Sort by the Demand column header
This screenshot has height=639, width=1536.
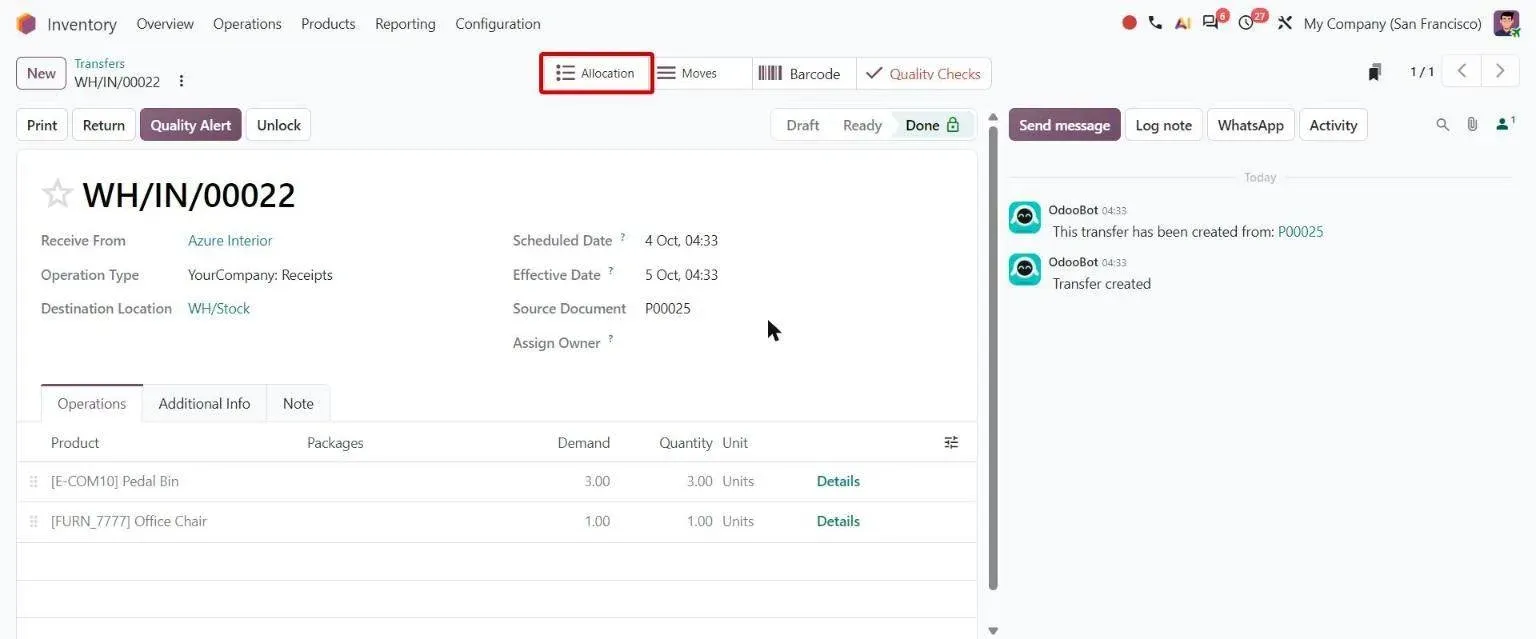click(x=583, y=442)
